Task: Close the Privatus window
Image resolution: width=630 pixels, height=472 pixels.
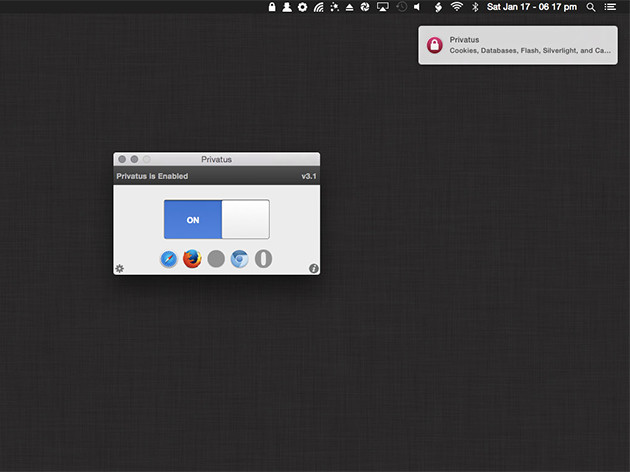Action: pyautogui.click(x=122, y=159)
